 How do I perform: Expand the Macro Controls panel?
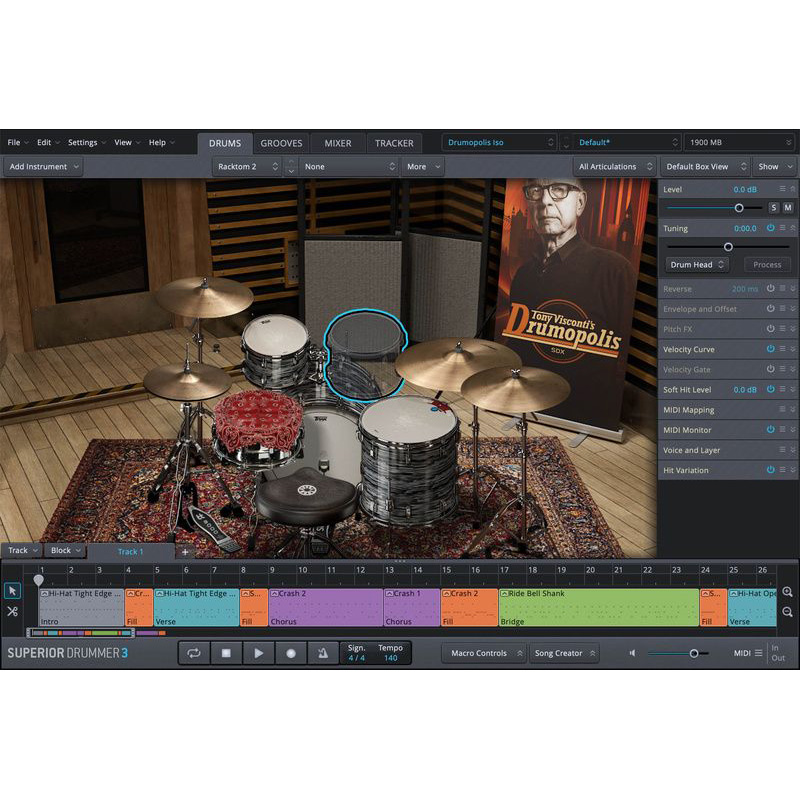483,653
